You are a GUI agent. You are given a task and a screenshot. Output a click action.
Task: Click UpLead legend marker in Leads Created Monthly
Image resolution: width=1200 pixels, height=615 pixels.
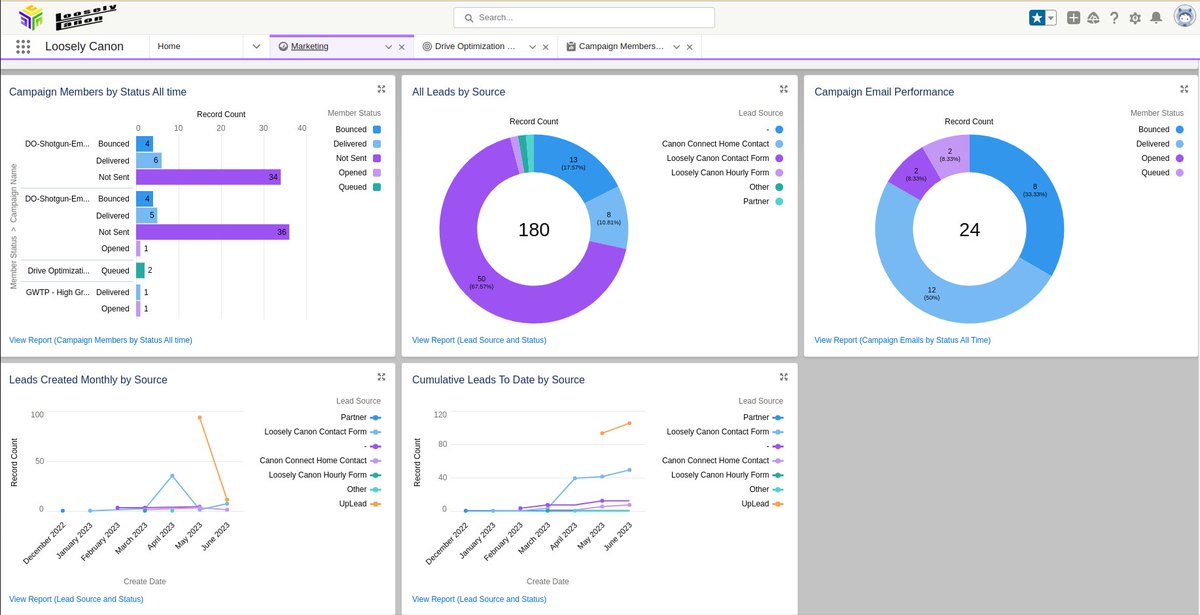(x=376, y=504)
